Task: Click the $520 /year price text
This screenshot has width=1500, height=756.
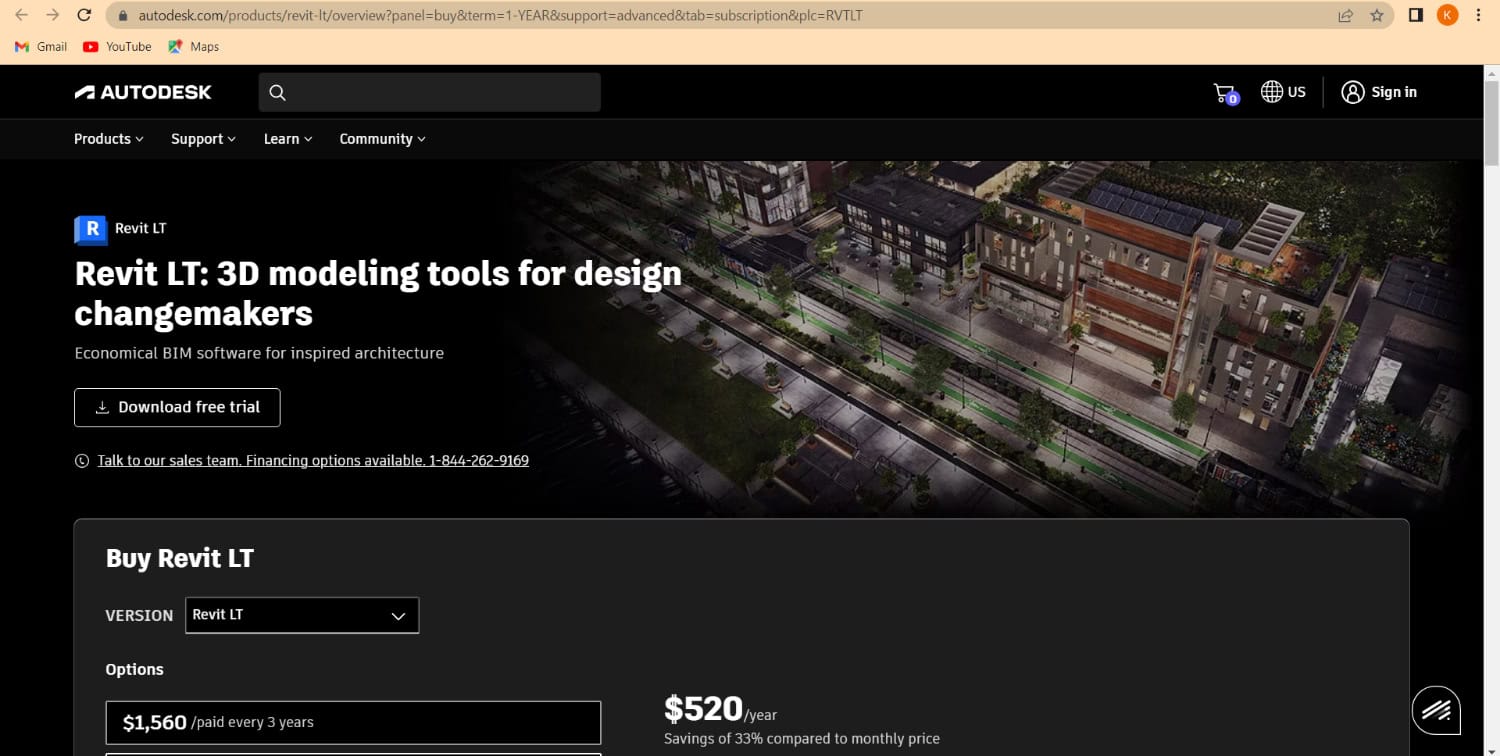Action: coord(720,710)
